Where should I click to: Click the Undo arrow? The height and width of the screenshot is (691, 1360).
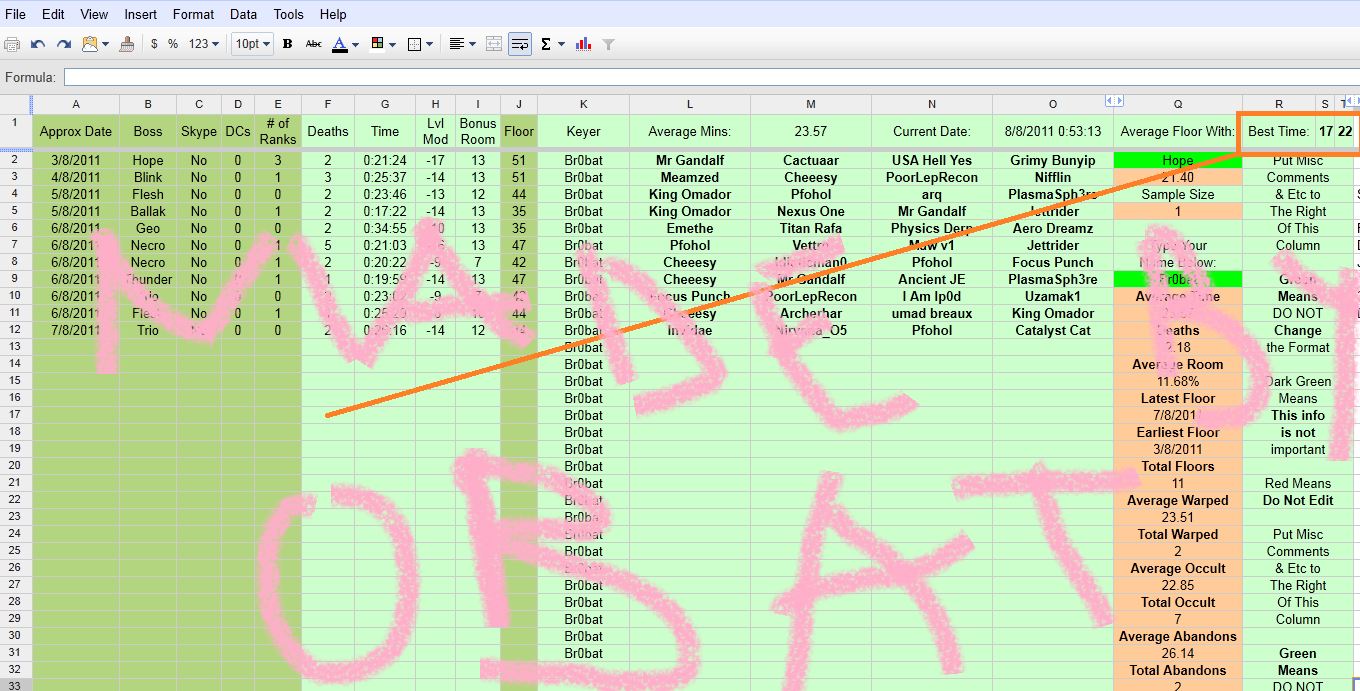coord(38,44)
